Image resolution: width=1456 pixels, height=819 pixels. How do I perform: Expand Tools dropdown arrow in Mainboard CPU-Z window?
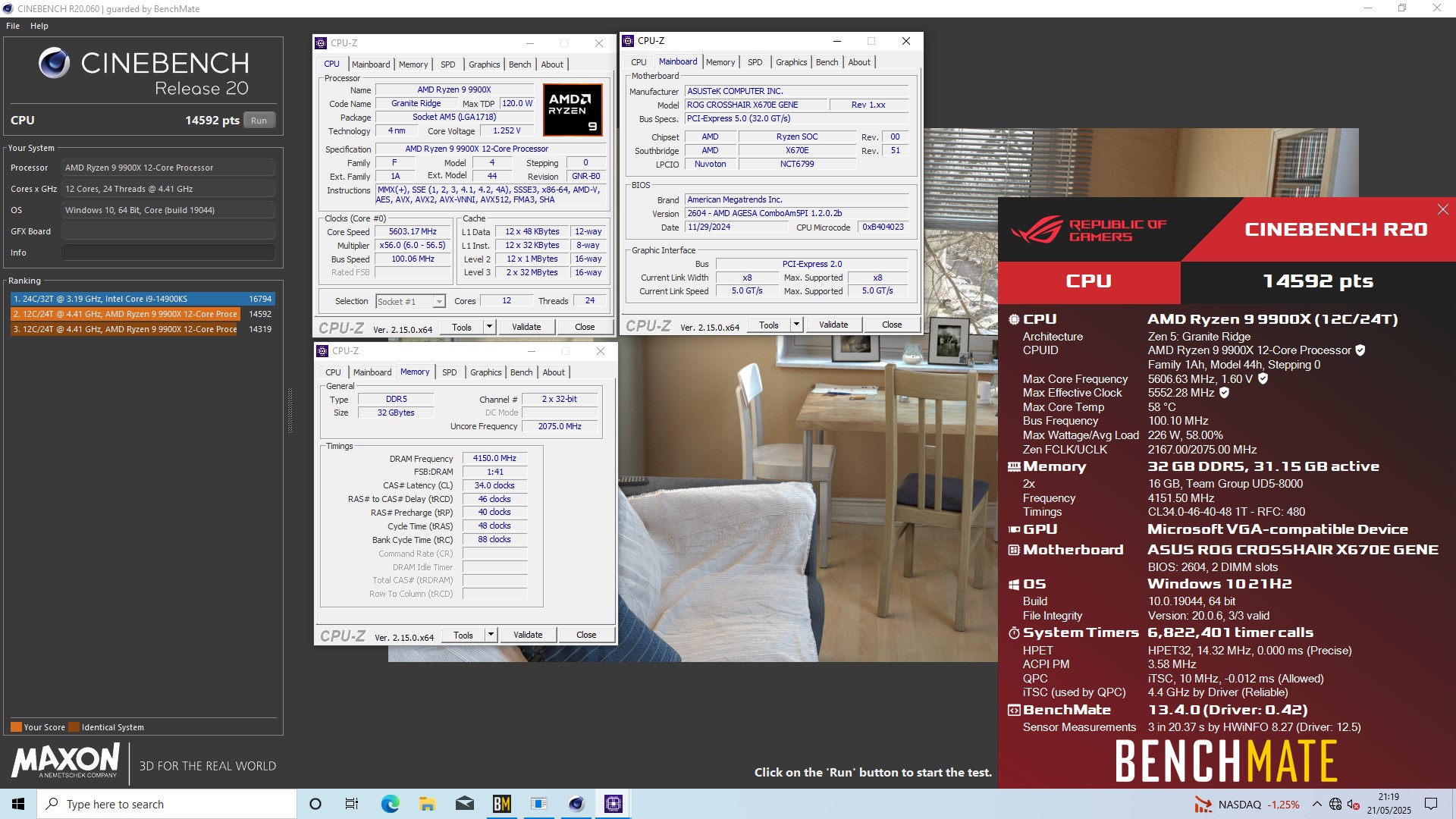coord(797,325)
